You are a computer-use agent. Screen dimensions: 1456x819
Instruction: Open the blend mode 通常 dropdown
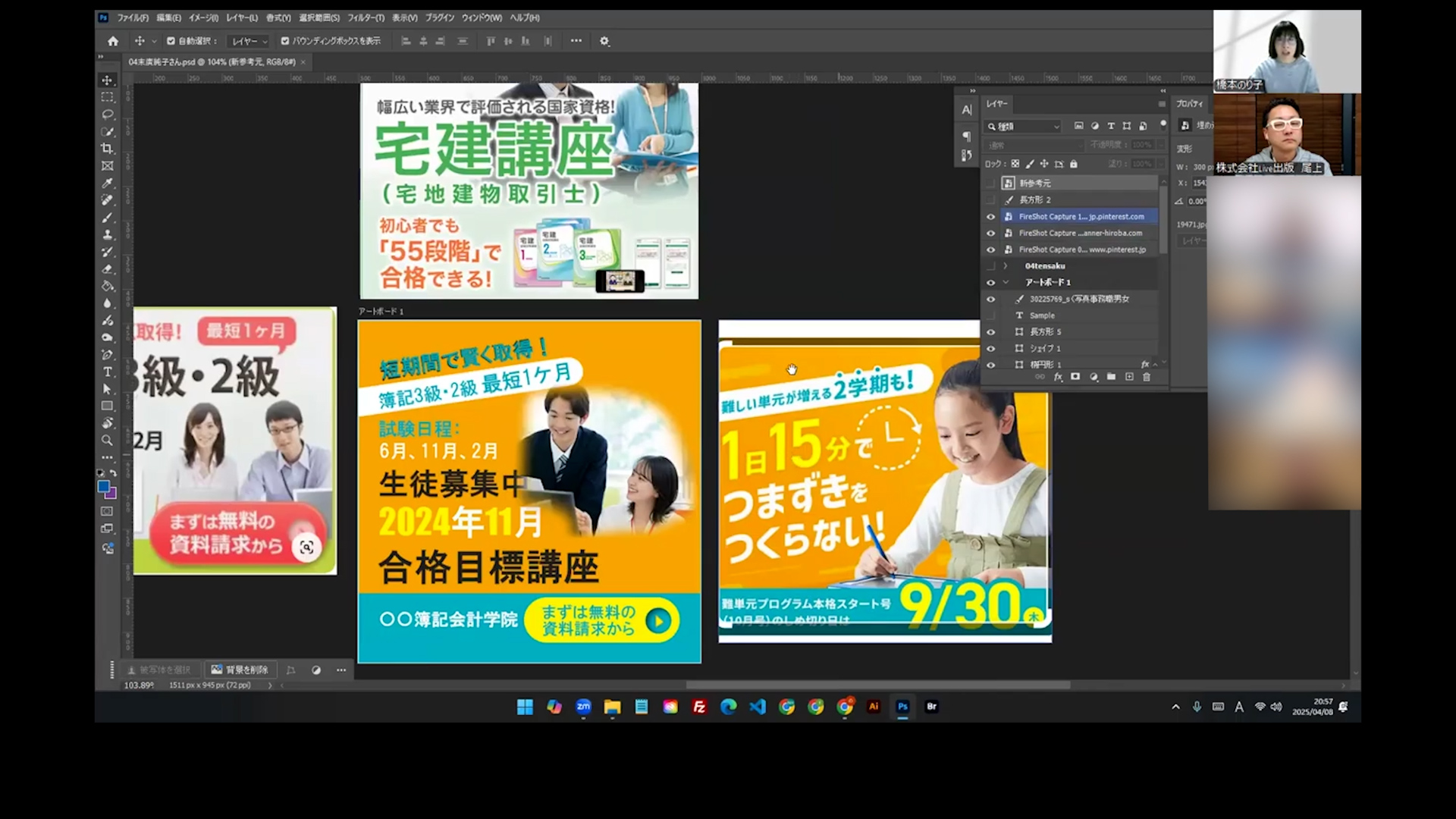tap(1034, 145)
